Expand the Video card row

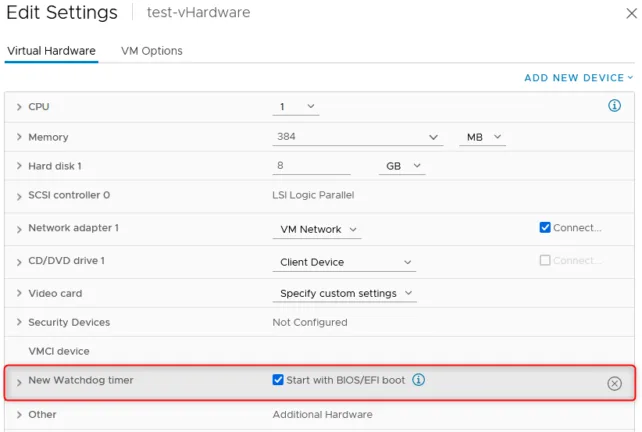tap(19, 293)
